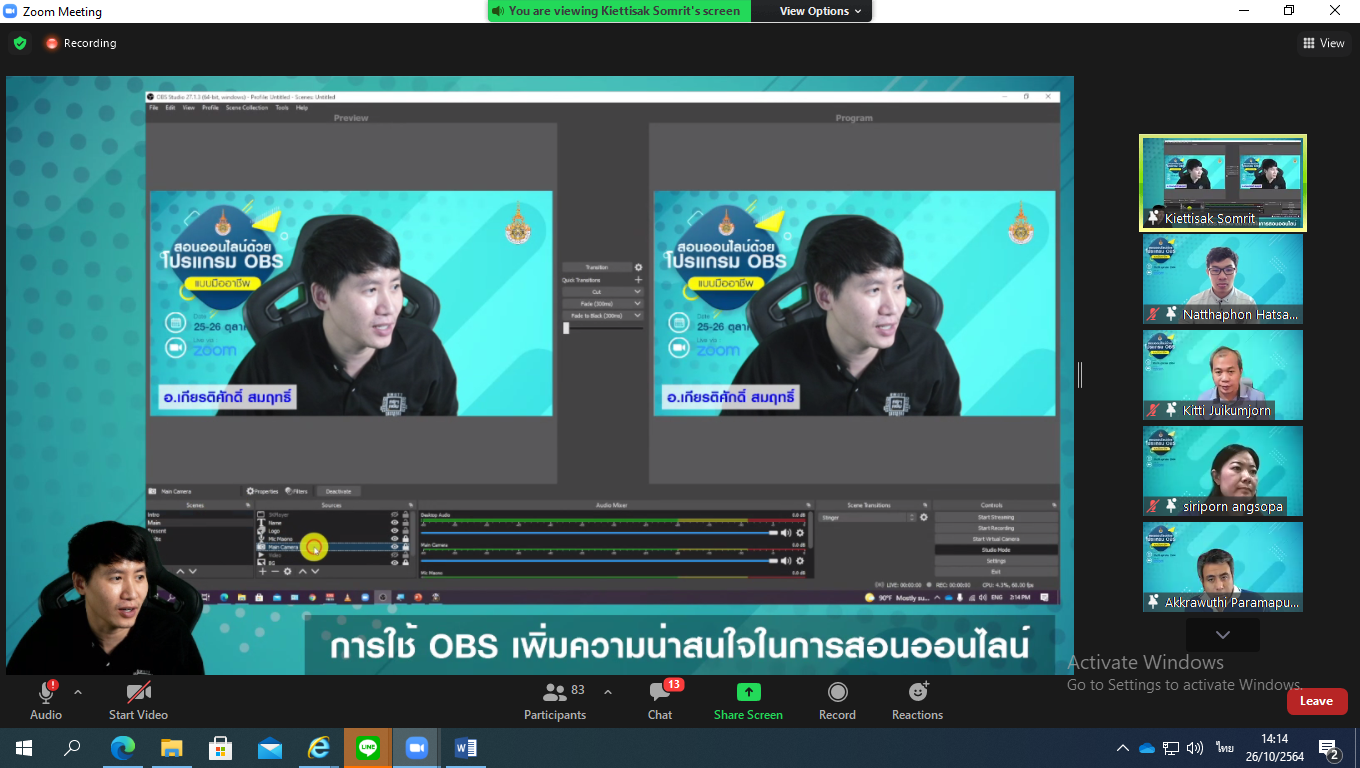The width and height of the screenshot is (1360, 768).
Task: Open the gear next to OBS Transition button
Action: point(638,267)
